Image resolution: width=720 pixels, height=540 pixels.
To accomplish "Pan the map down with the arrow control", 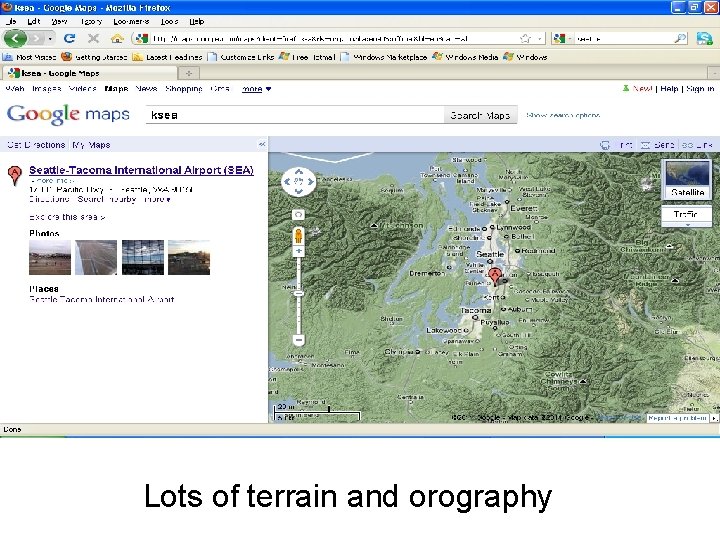I will pos(298,191).
